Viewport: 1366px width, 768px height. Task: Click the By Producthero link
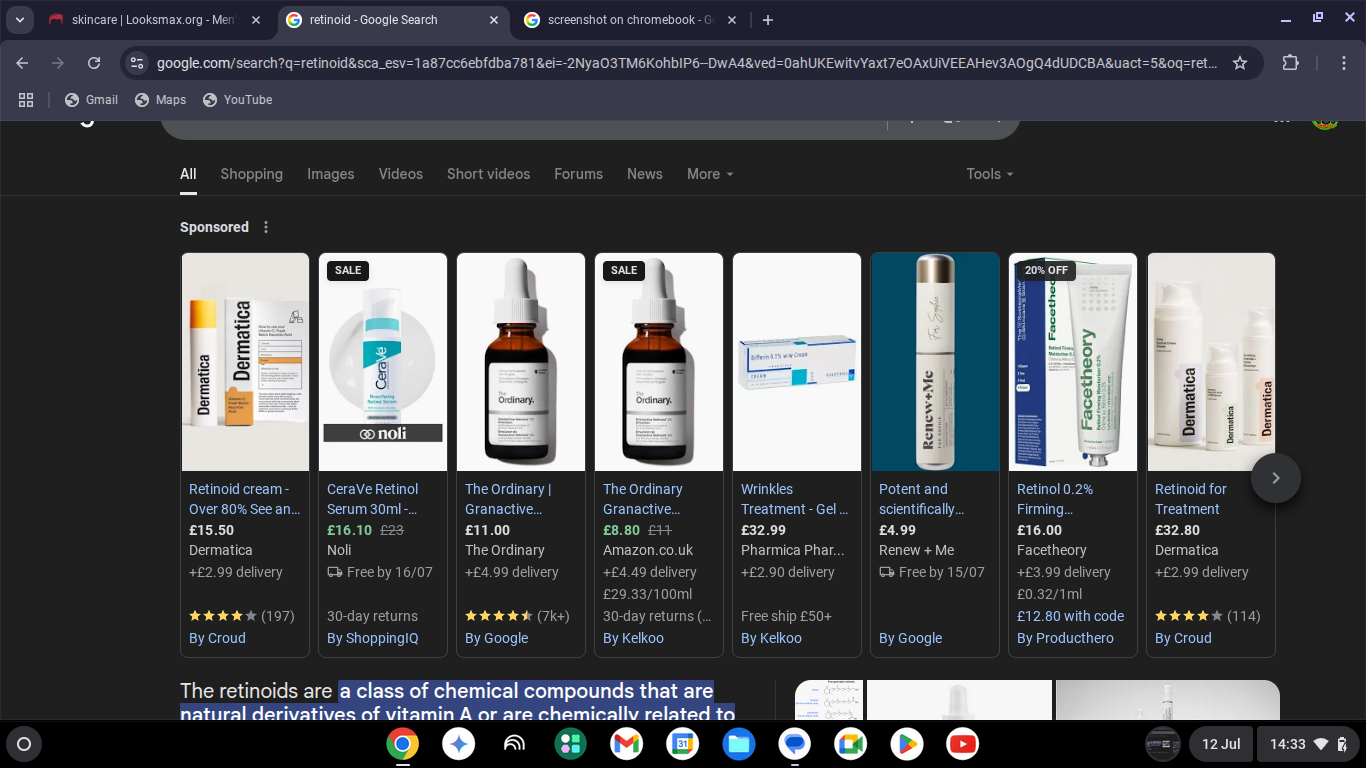tap(1065, 638)
